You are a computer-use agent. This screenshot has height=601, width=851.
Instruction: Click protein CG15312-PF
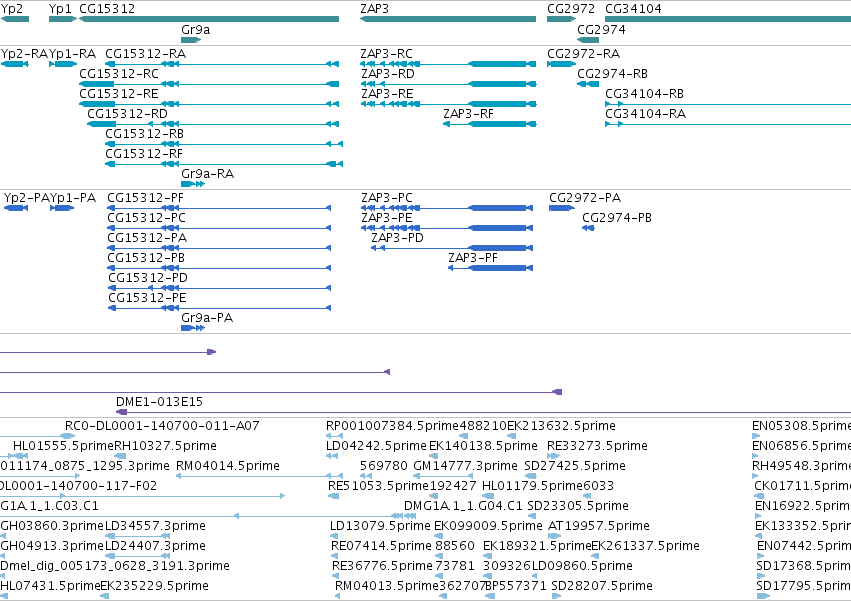point(219,208)
